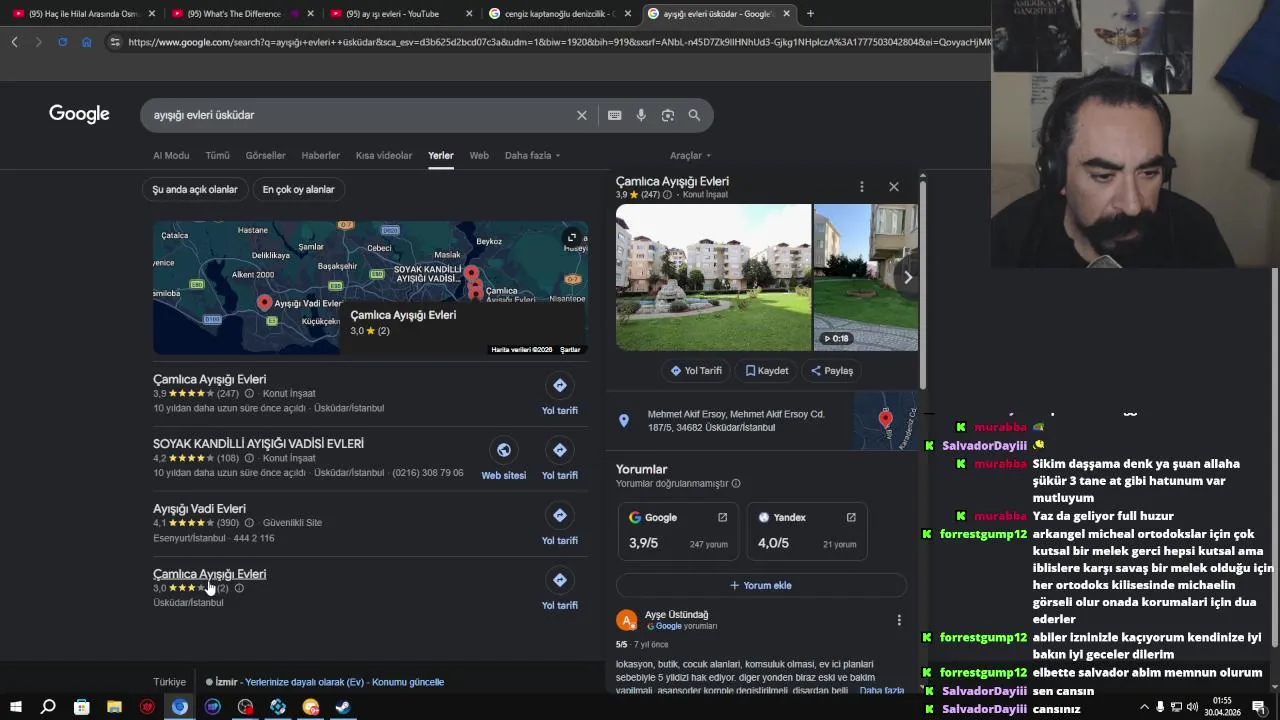This screenshot has width=1280, height=720.
Task: Click the browser address bar
Action: pyautogui.click(x=558, y=42)
